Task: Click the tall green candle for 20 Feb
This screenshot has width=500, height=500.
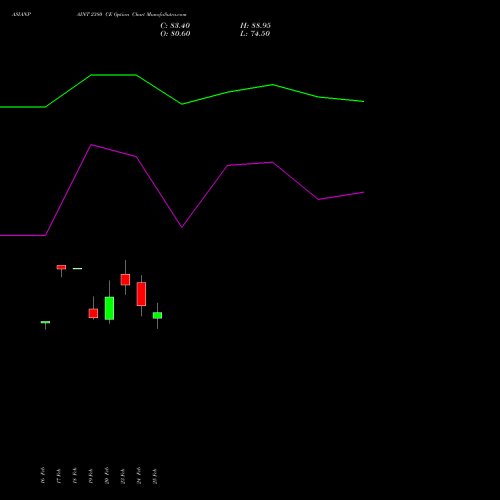Action: click(x=109, y=308)
